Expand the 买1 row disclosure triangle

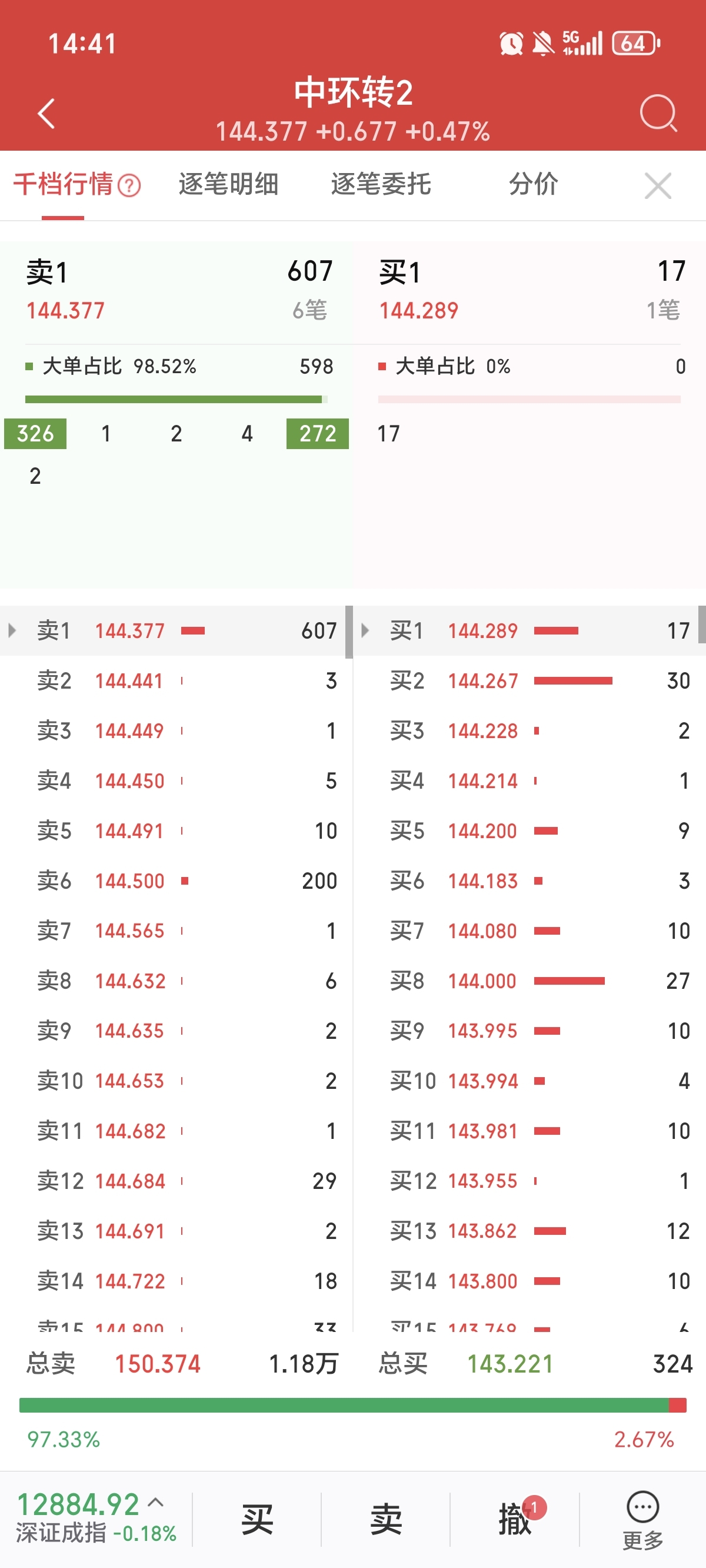point(365,630)
